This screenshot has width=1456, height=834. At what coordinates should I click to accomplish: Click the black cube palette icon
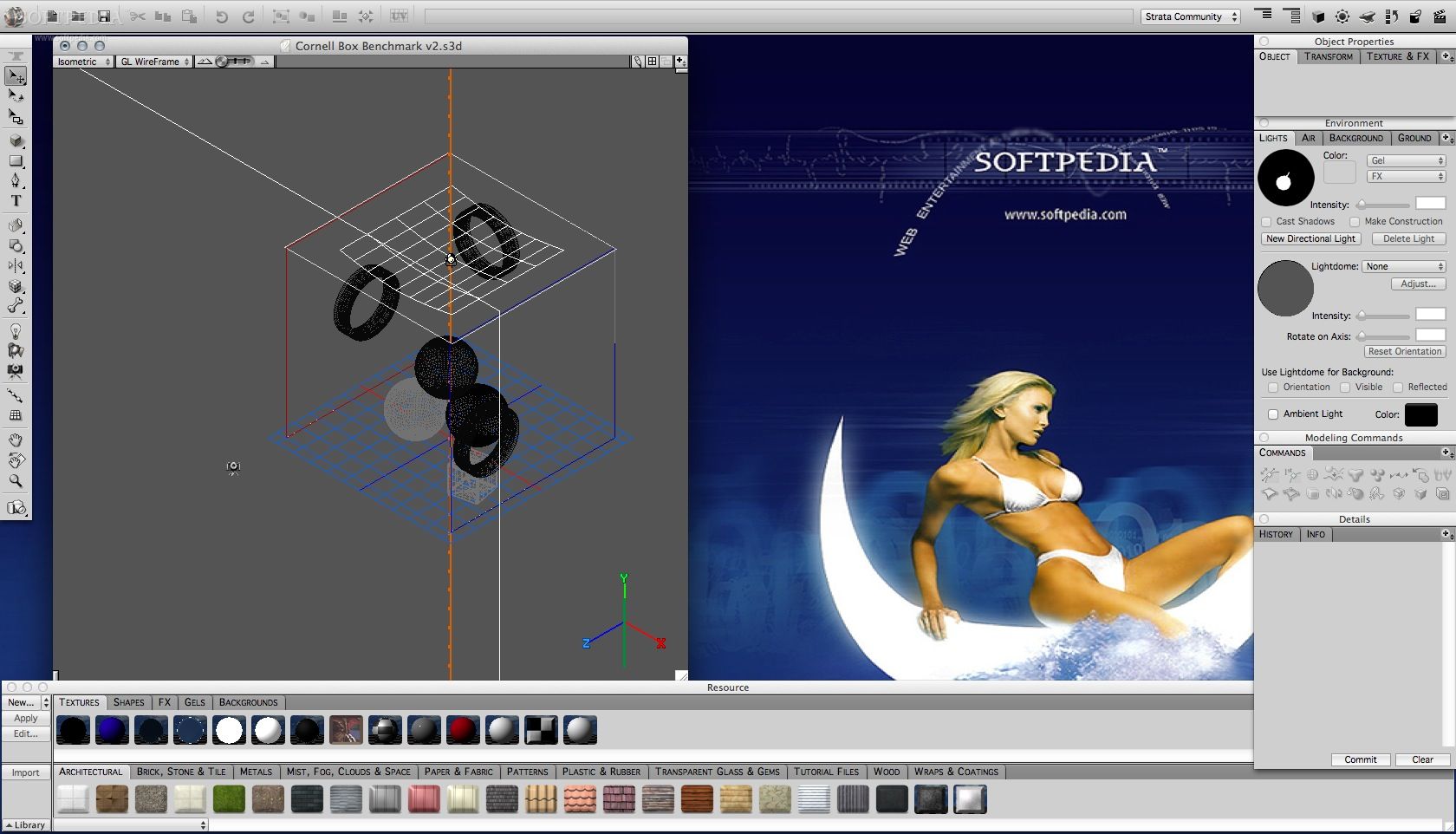[1318, 16]
